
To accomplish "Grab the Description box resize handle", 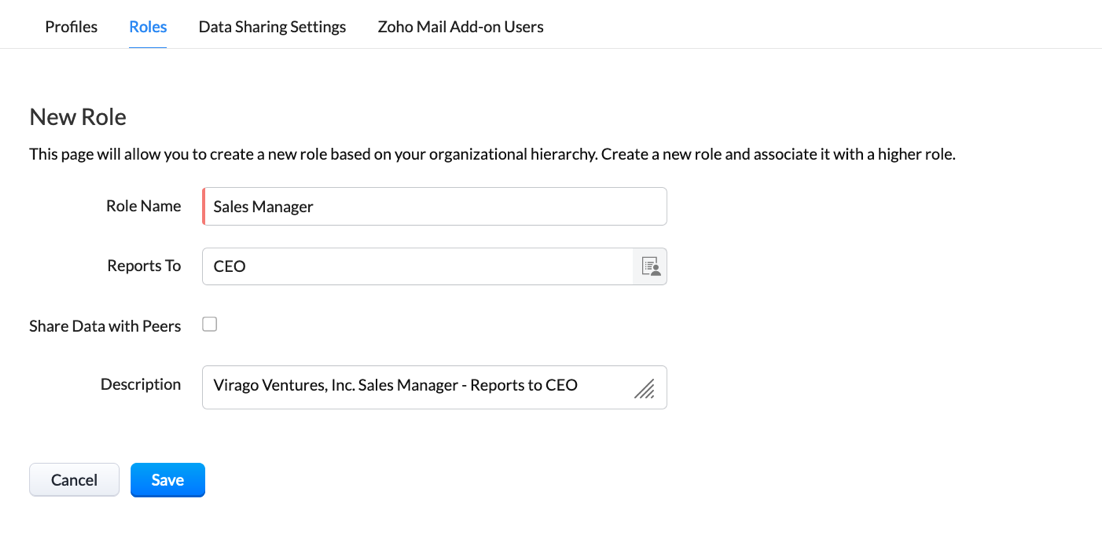I will [x=644, y=389].
